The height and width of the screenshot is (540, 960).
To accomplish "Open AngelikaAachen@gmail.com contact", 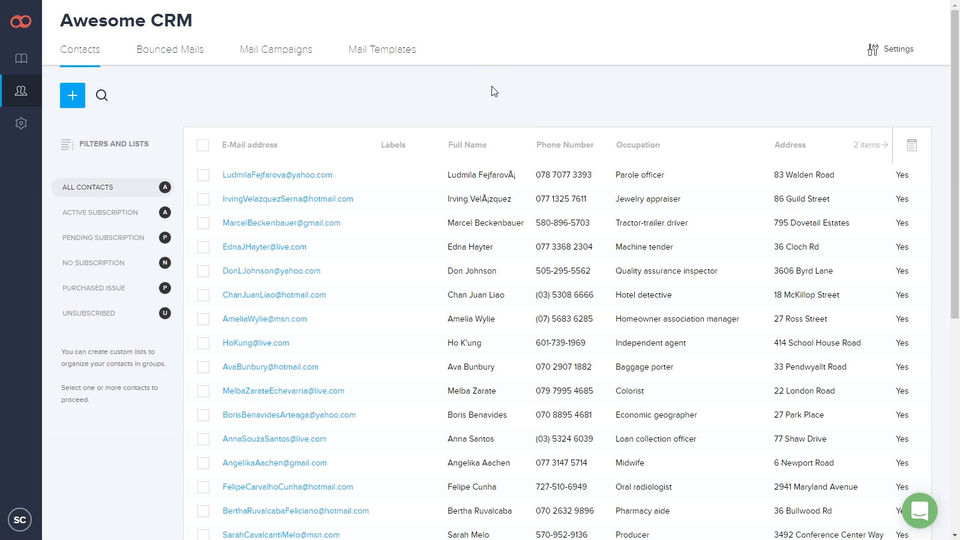I will point(275,463).
